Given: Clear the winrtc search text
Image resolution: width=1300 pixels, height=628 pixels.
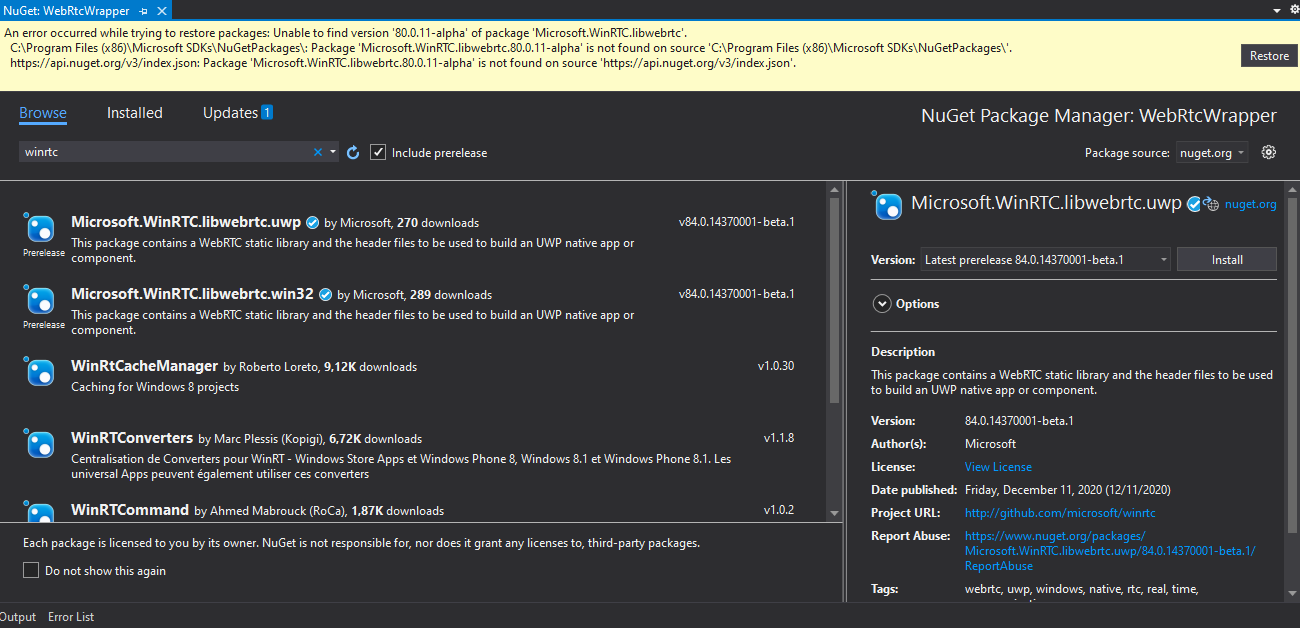Looking at the screenshot, I should pyautogui.click(x=318, y=152).
